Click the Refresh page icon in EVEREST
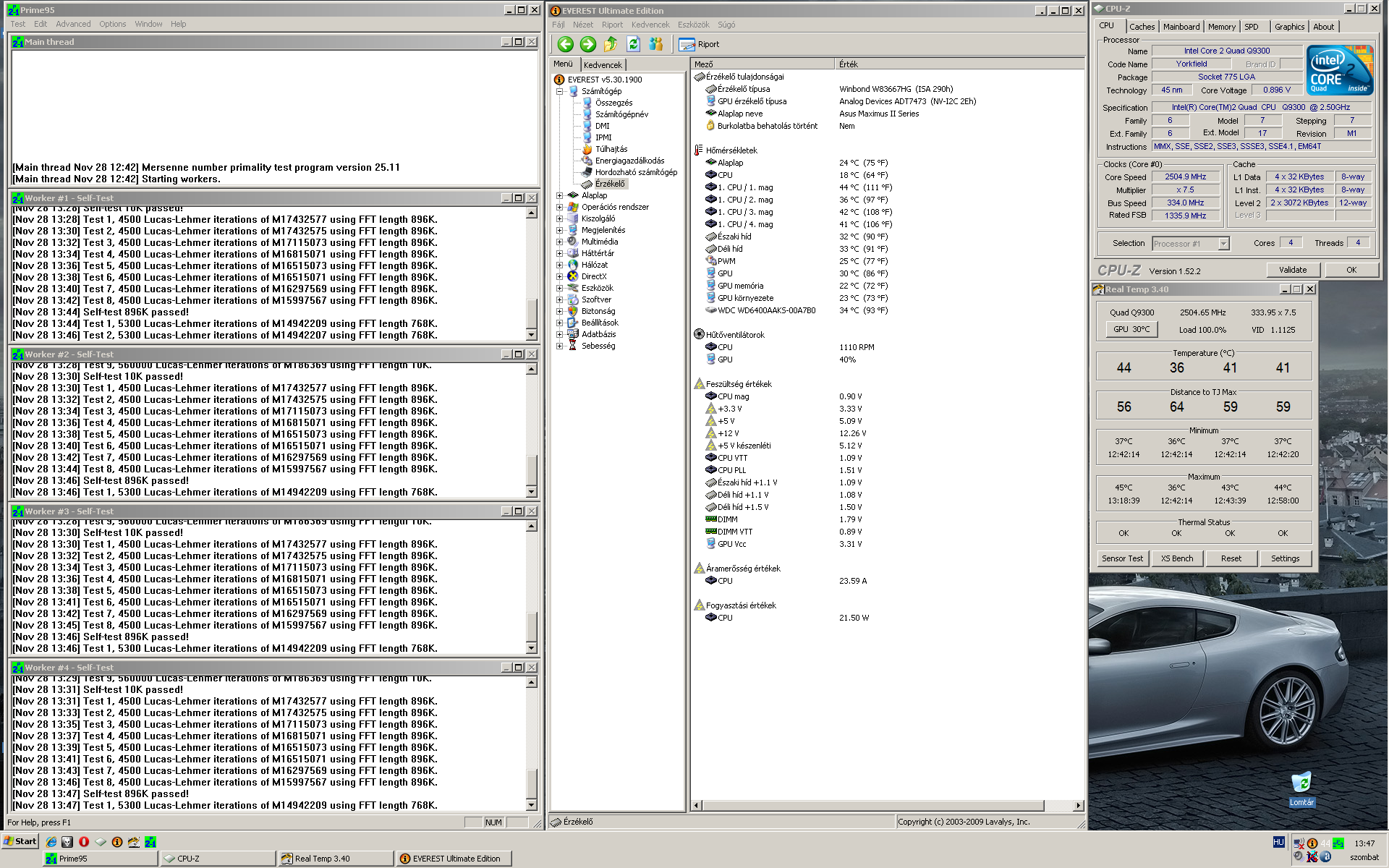This screenshot has height=868, width=1389. (x=633, y=44)
